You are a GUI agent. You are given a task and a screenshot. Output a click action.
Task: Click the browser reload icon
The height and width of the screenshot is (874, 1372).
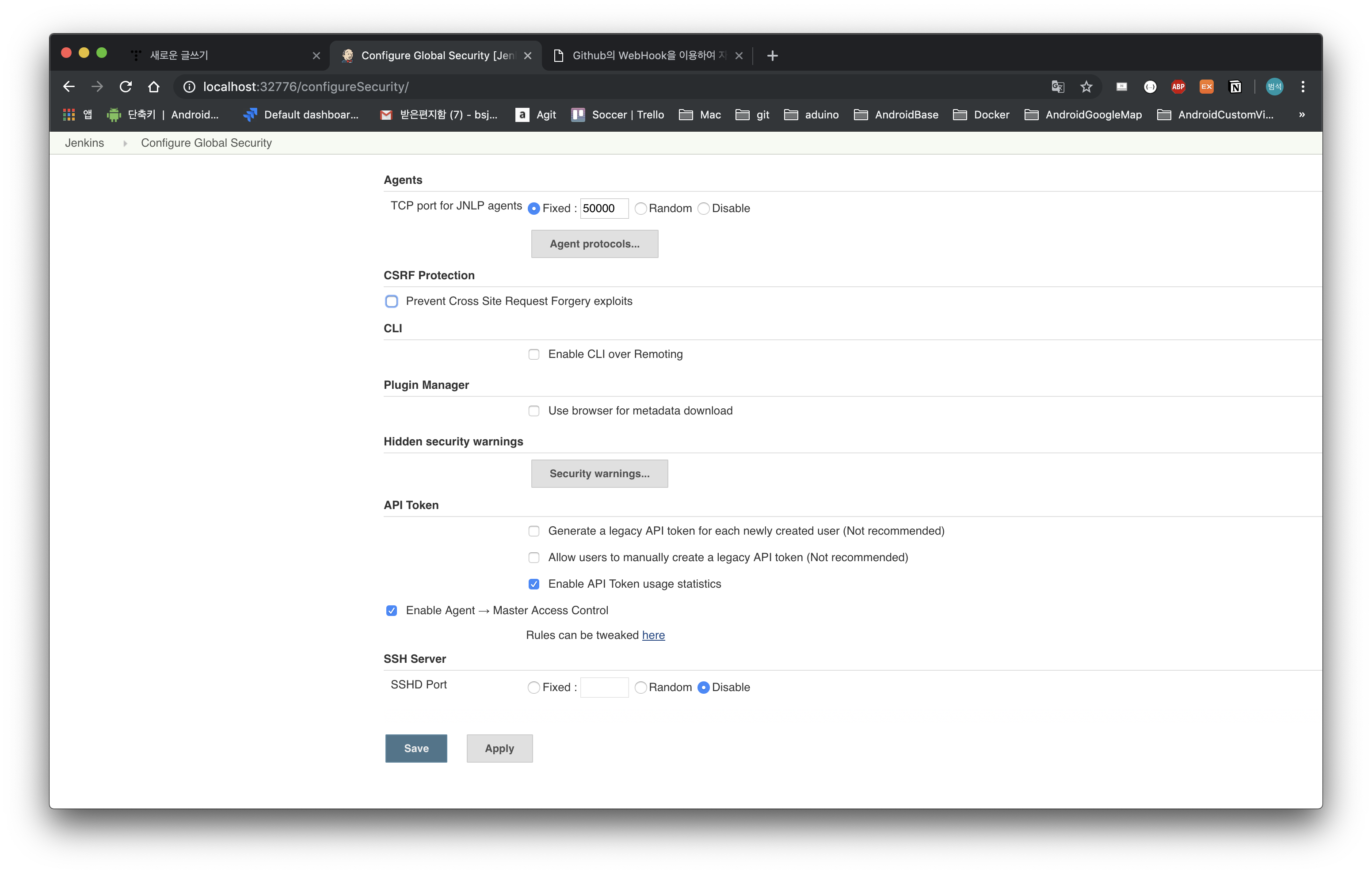(126, 87)
